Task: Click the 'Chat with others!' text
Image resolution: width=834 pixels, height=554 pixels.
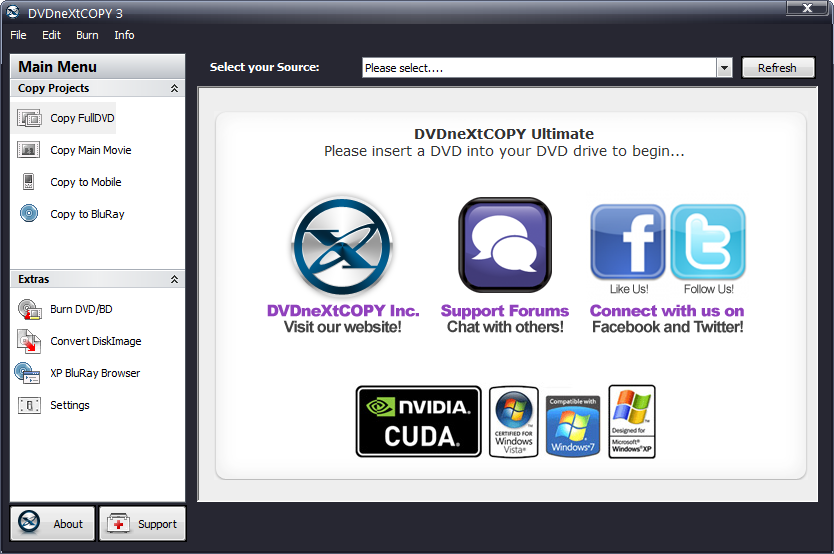Action: [505, 326]
